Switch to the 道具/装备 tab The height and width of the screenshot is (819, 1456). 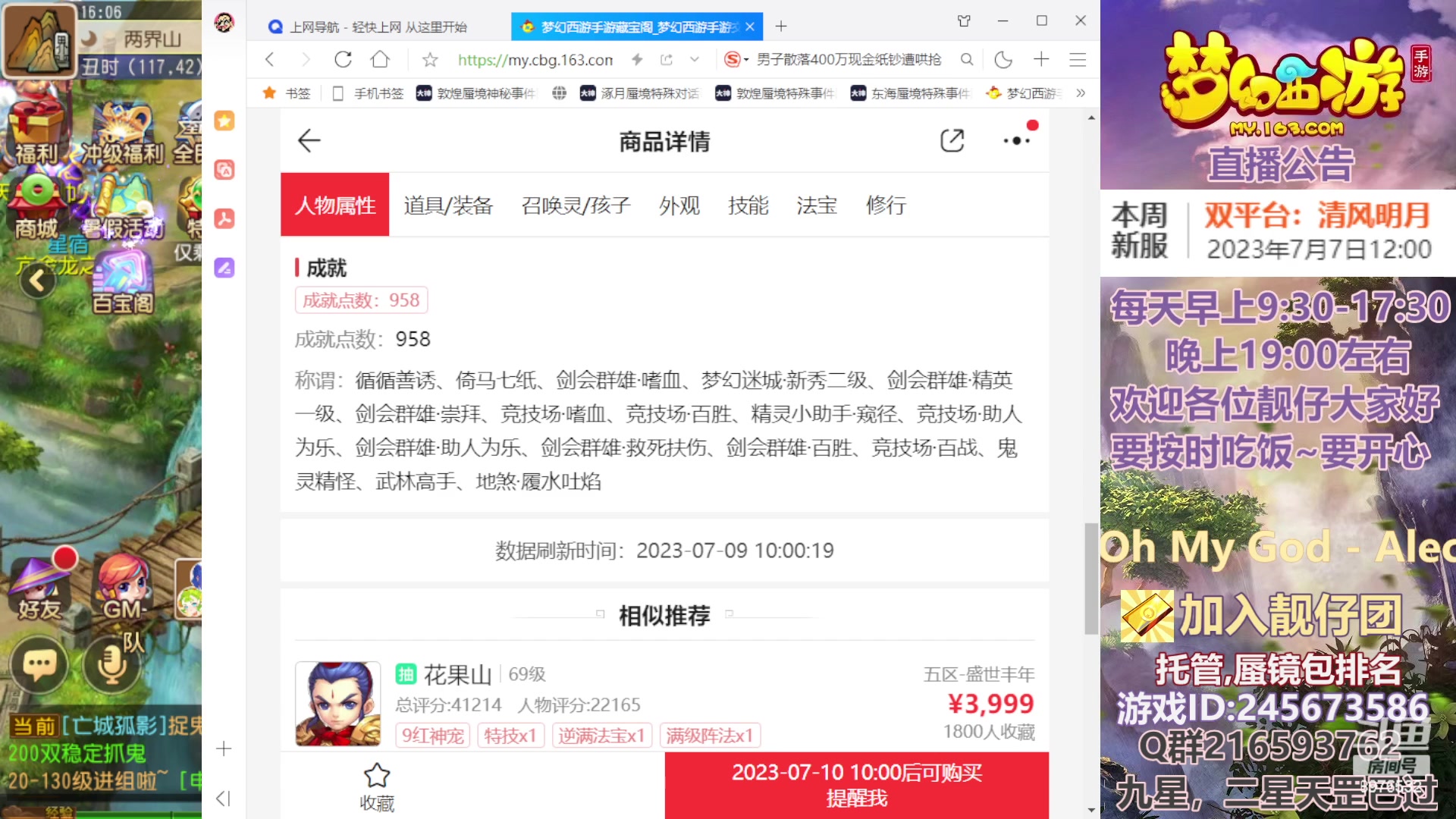pyautogui.click(x=448, y=206)
